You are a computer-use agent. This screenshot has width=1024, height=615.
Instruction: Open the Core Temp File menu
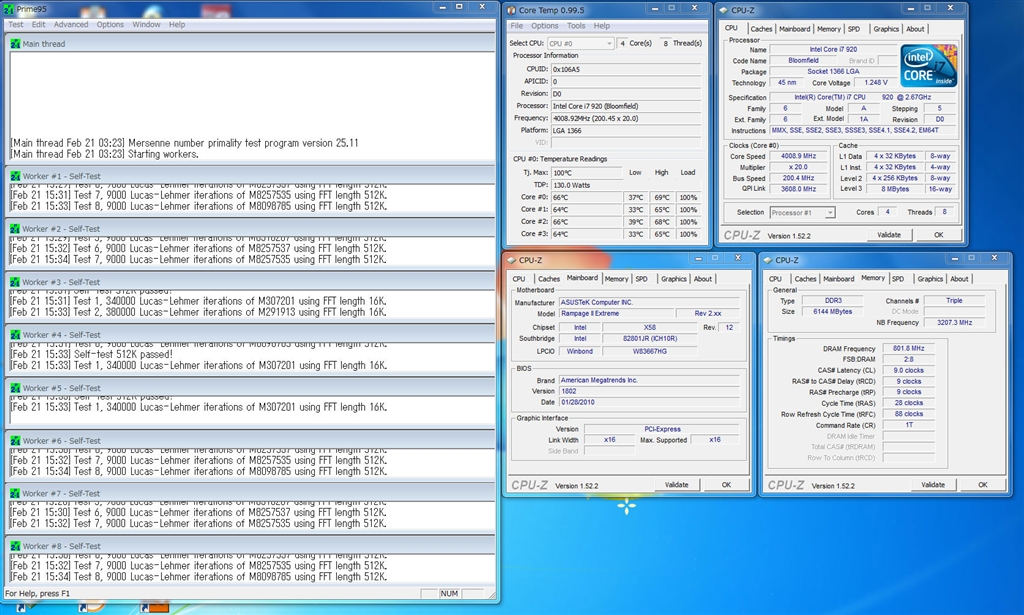pyautogui.click(x=517, y=26)
